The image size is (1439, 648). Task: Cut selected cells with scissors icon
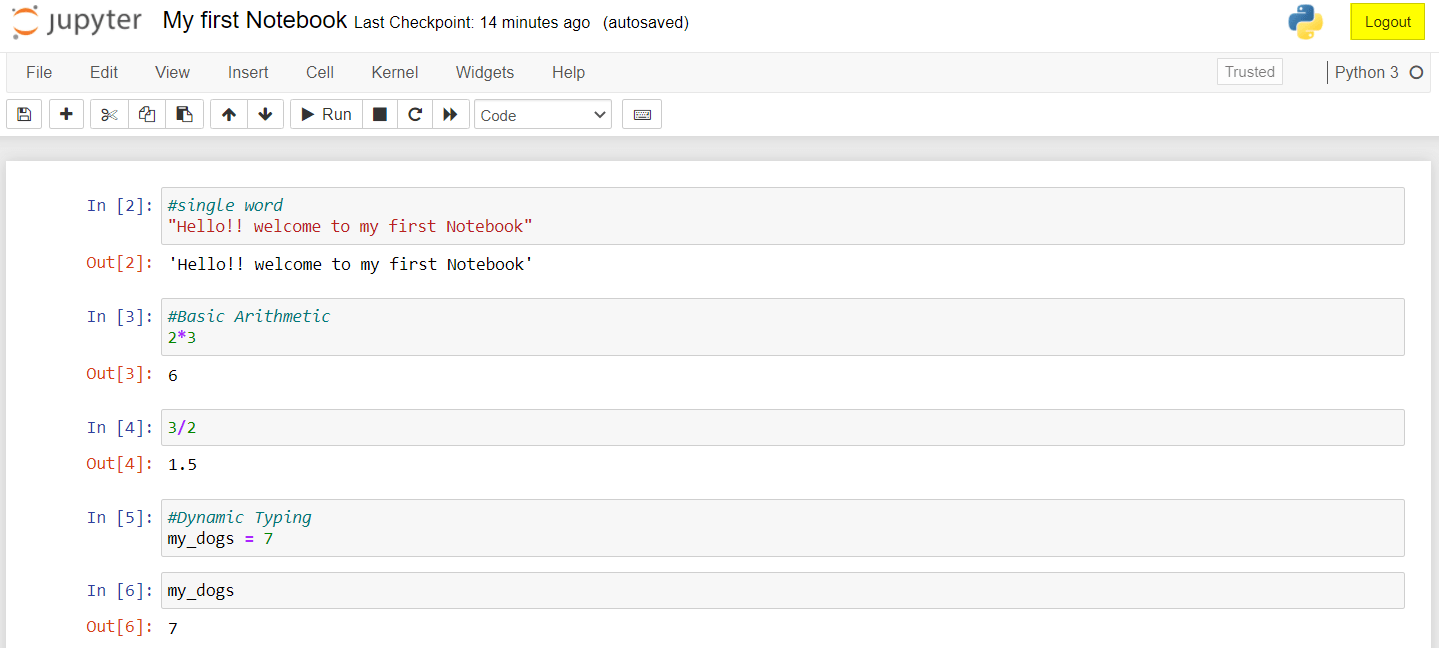point(109,115)
